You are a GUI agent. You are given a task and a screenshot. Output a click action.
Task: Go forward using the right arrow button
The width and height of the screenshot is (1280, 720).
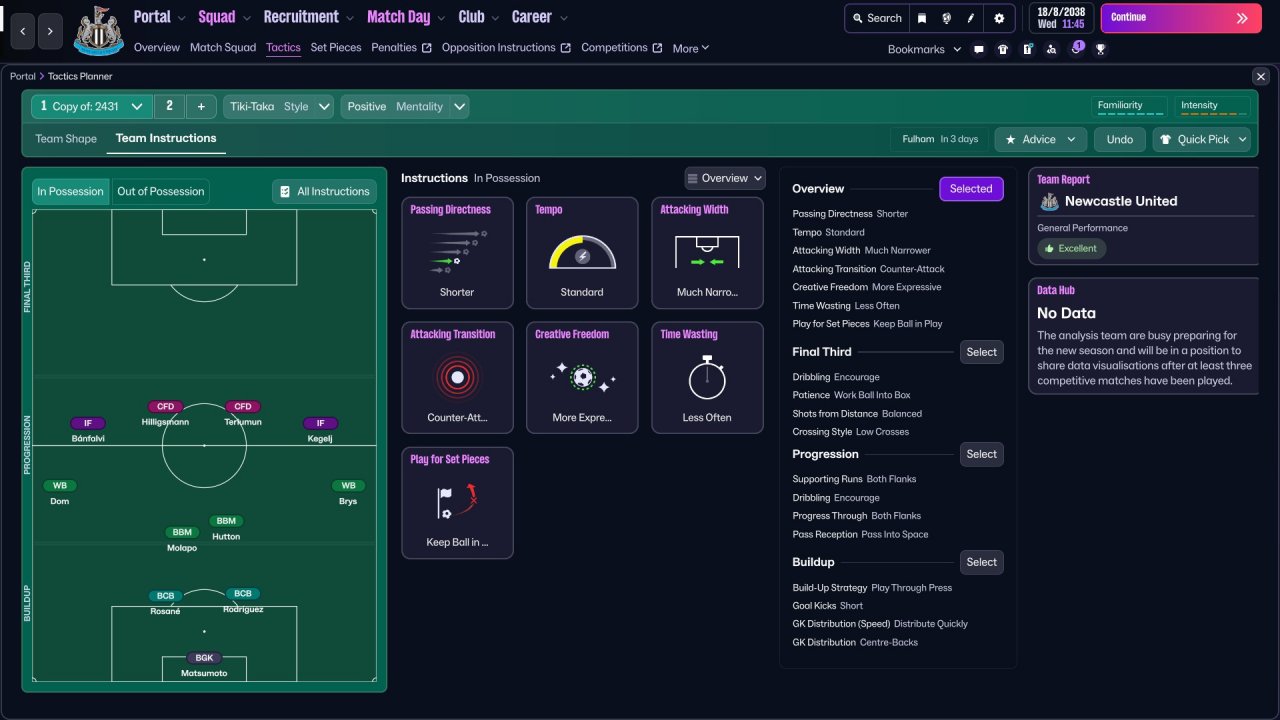[x=51, y=31]
